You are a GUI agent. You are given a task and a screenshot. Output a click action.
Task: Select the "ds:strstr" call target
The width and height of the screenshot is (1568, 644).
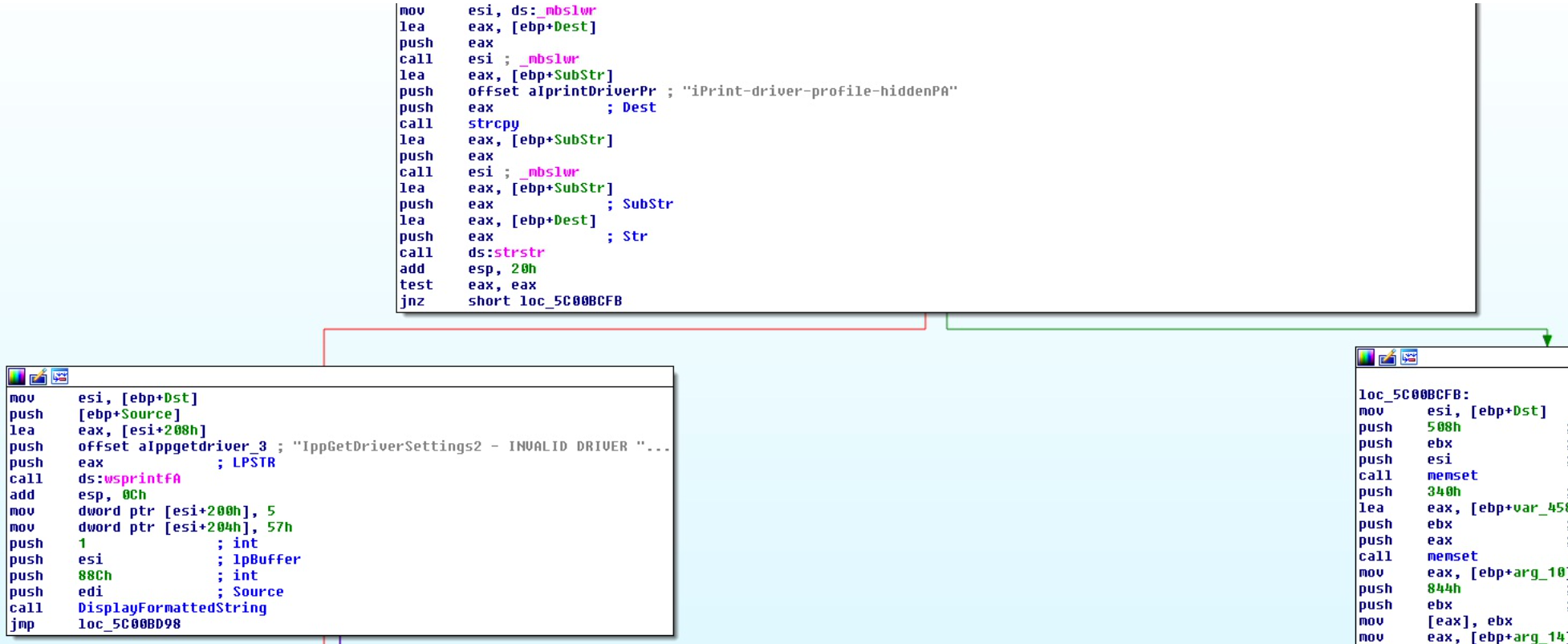pos(506,252)
